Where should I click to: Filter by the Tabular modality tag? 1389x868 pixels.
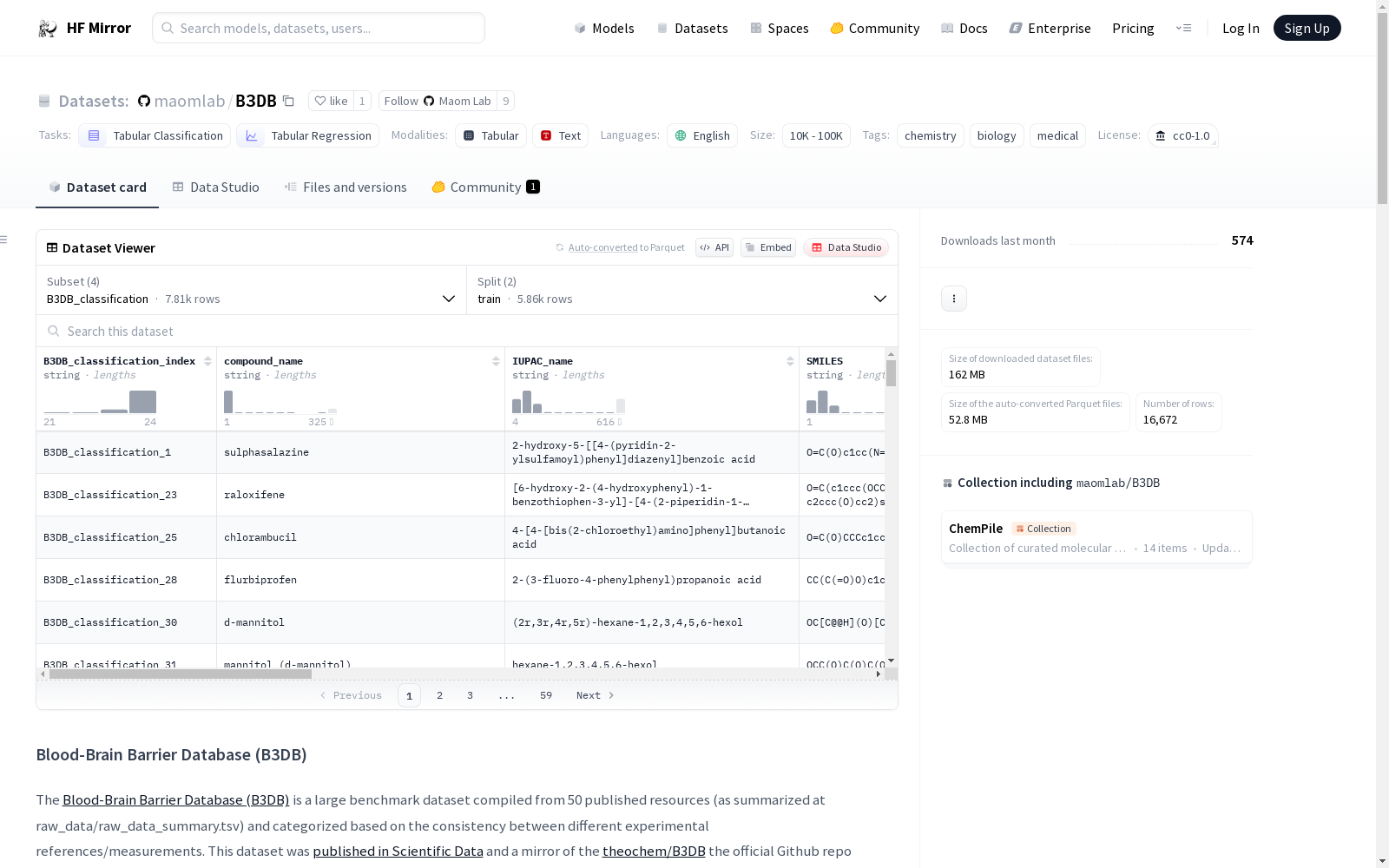490,135
